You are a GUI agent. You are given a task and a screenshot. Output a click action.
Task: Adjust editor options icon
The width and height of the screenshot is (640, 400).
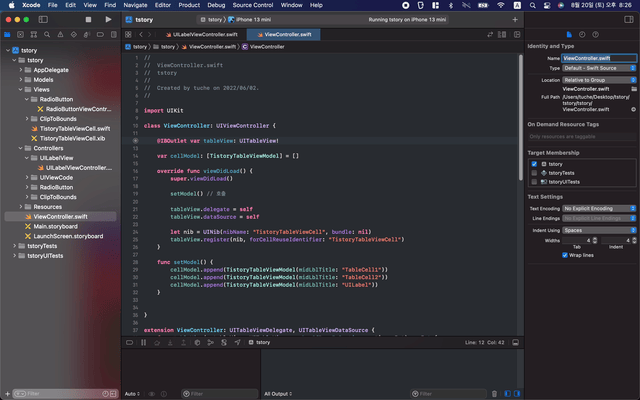[x=502, y=35]
